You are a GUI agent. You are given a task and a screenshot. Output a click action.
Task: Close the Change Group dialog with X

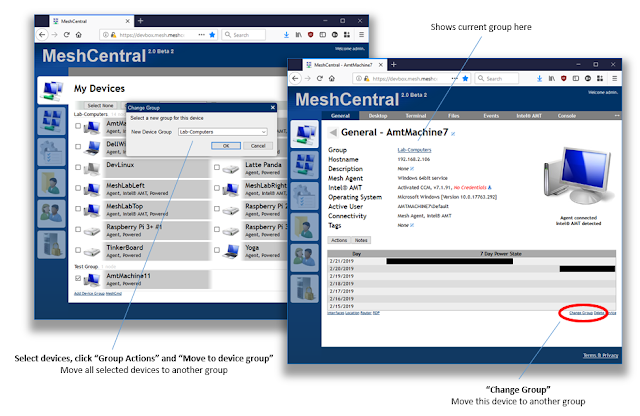[273, 107]
